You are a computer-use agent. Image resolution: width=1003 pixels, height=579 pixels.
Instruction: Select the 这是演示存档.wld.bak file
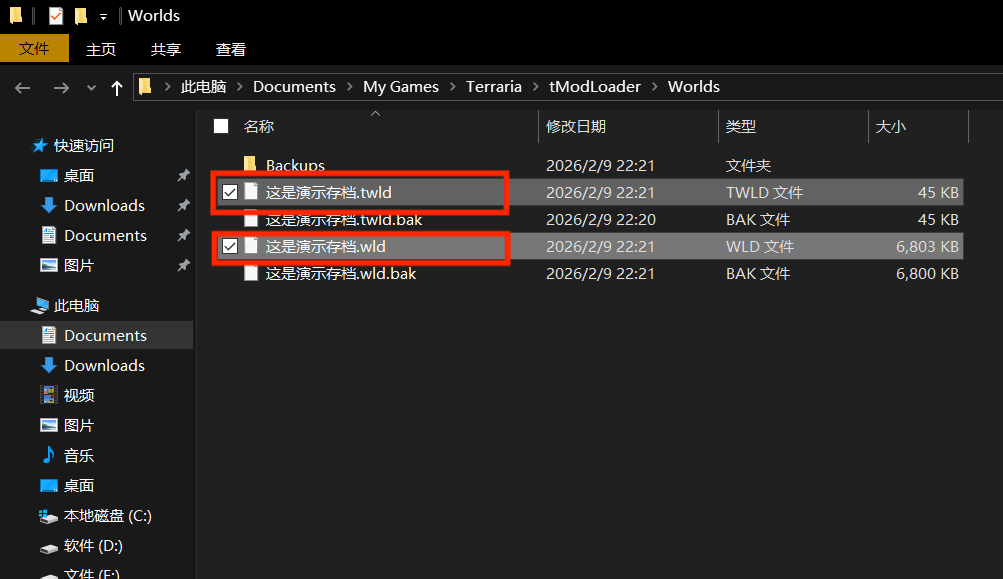point(340,274)
